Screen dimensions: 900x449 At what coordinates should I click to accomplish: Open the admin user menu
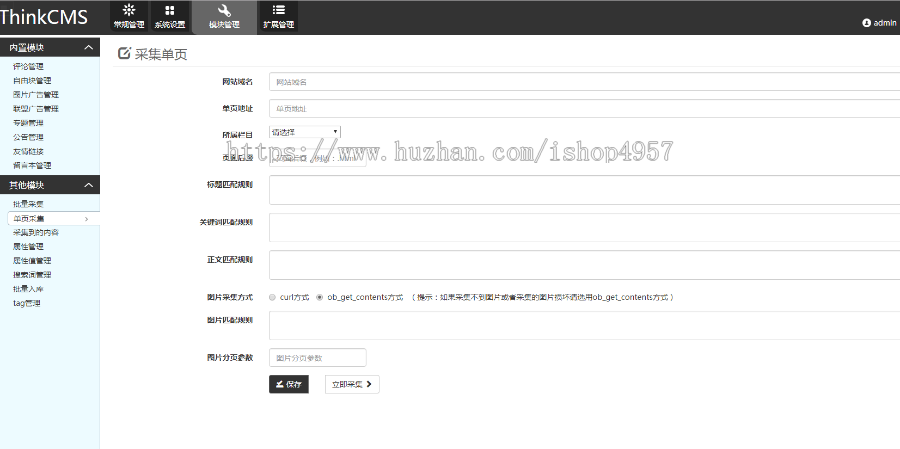point(879,23)
